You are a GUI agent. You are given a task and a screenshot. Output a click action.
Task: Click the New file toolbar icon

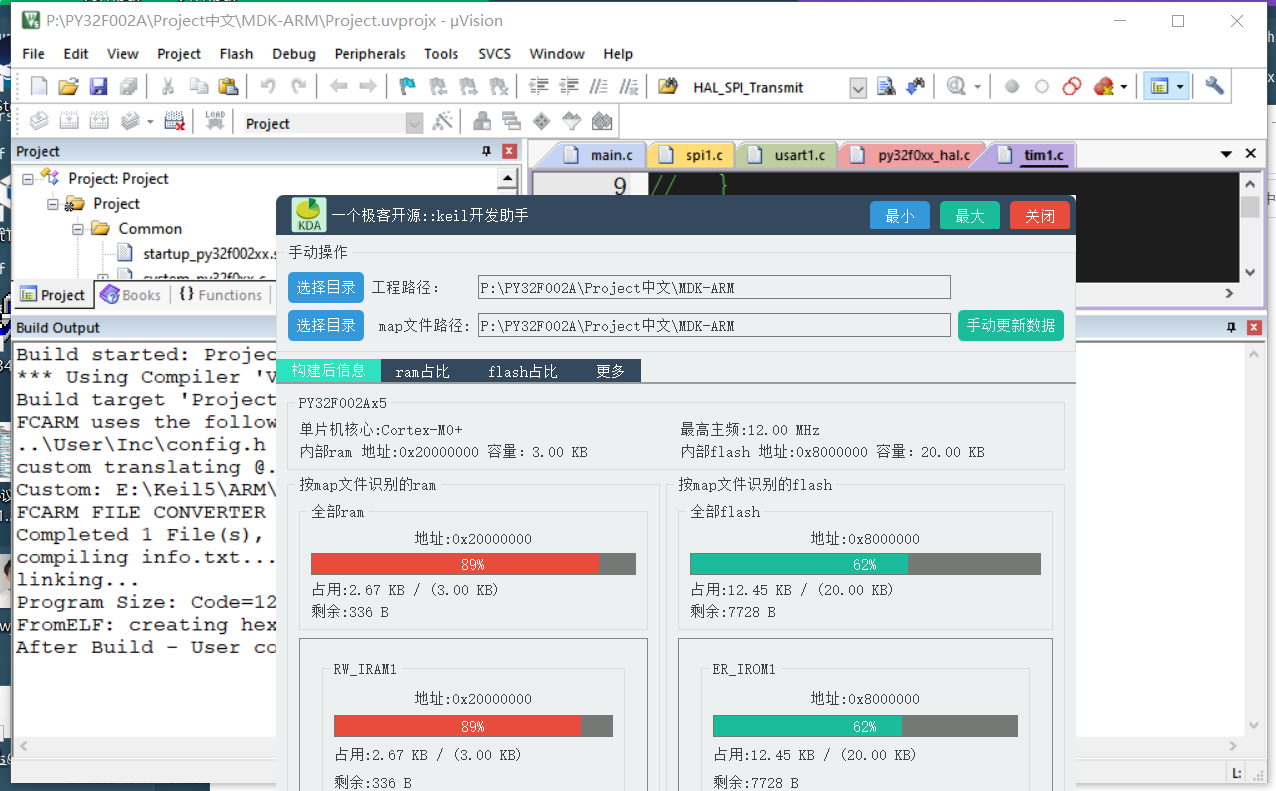[39, 87]
